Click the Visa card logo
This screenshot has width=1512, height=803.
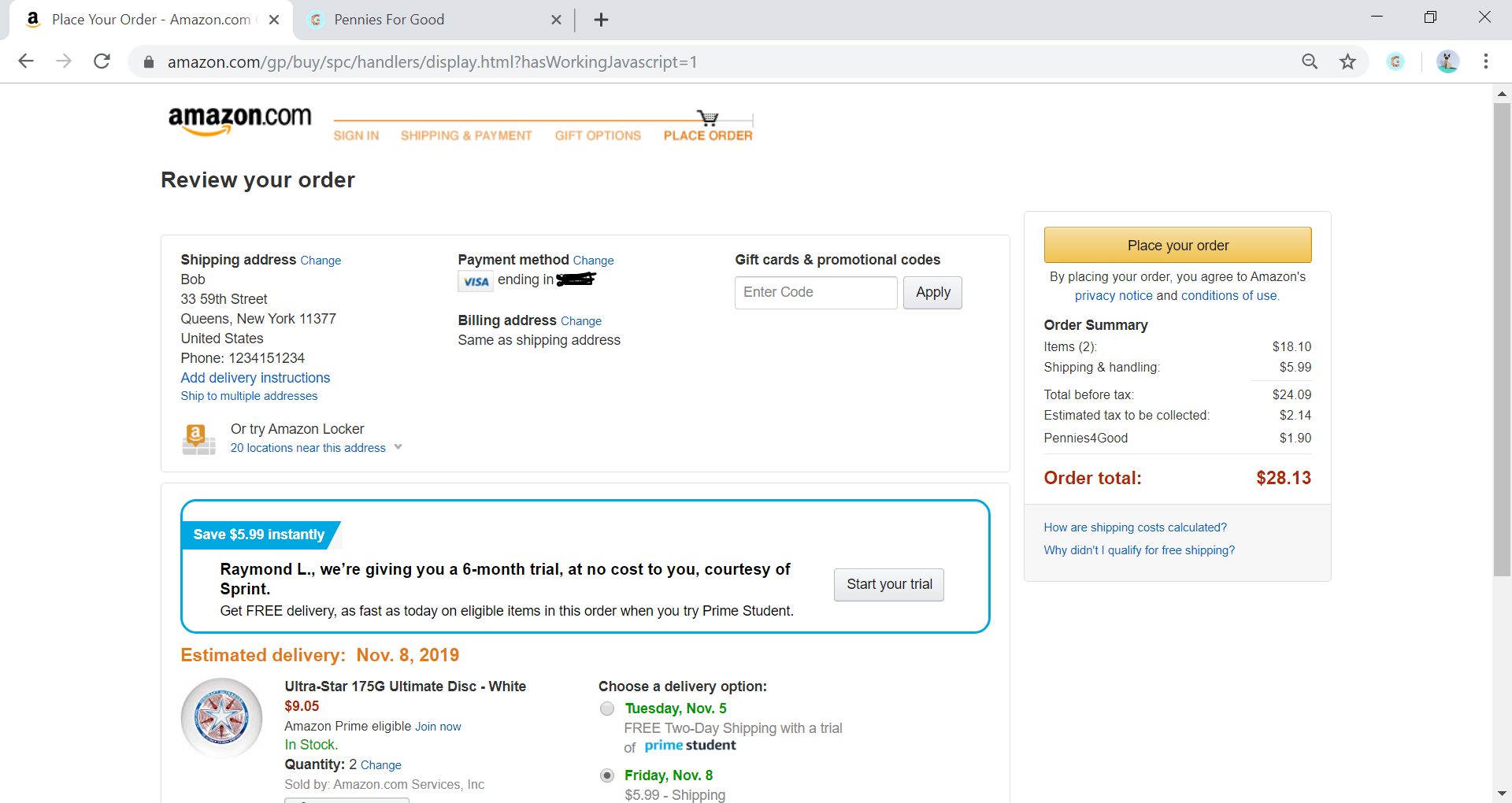(476, 281)
